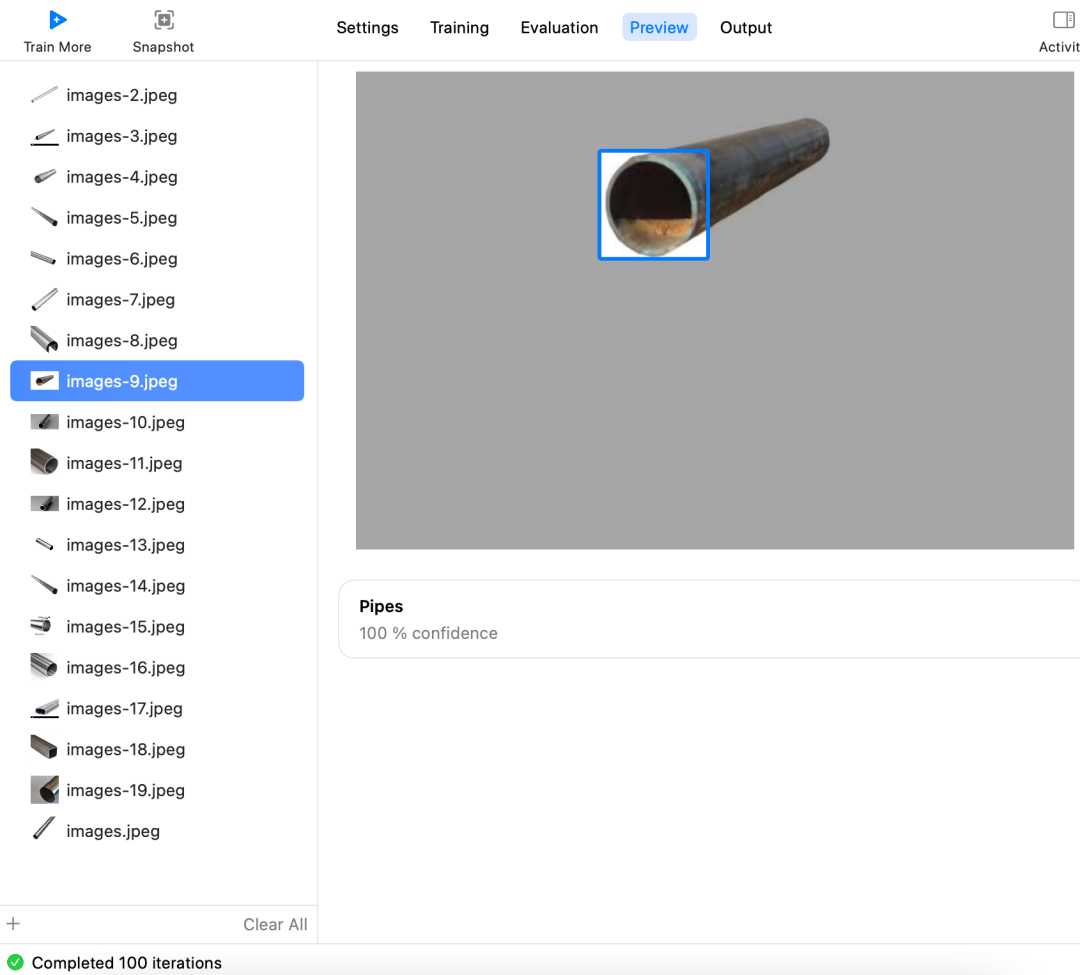Toggle the Activity sidebar panel icon
The width and height of the screenshot is (1080, 975).
pyautogui.click(x=1063, y=20)
